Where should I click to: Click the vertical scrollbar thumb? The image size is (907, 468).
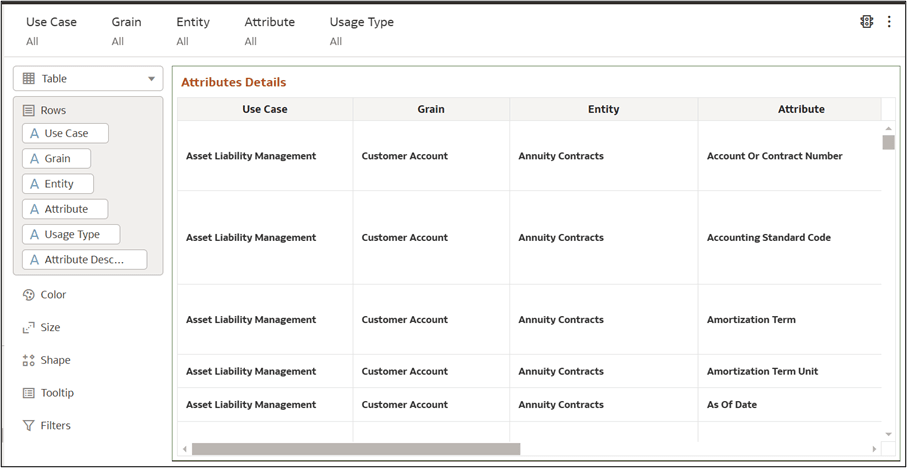[888, 142]
